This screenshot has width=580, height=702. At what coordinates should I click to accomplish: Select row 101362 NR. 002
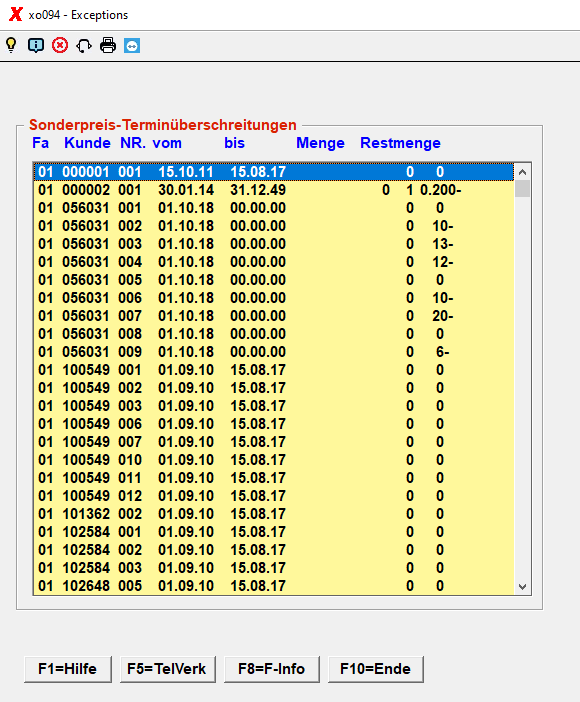(274, 514)
